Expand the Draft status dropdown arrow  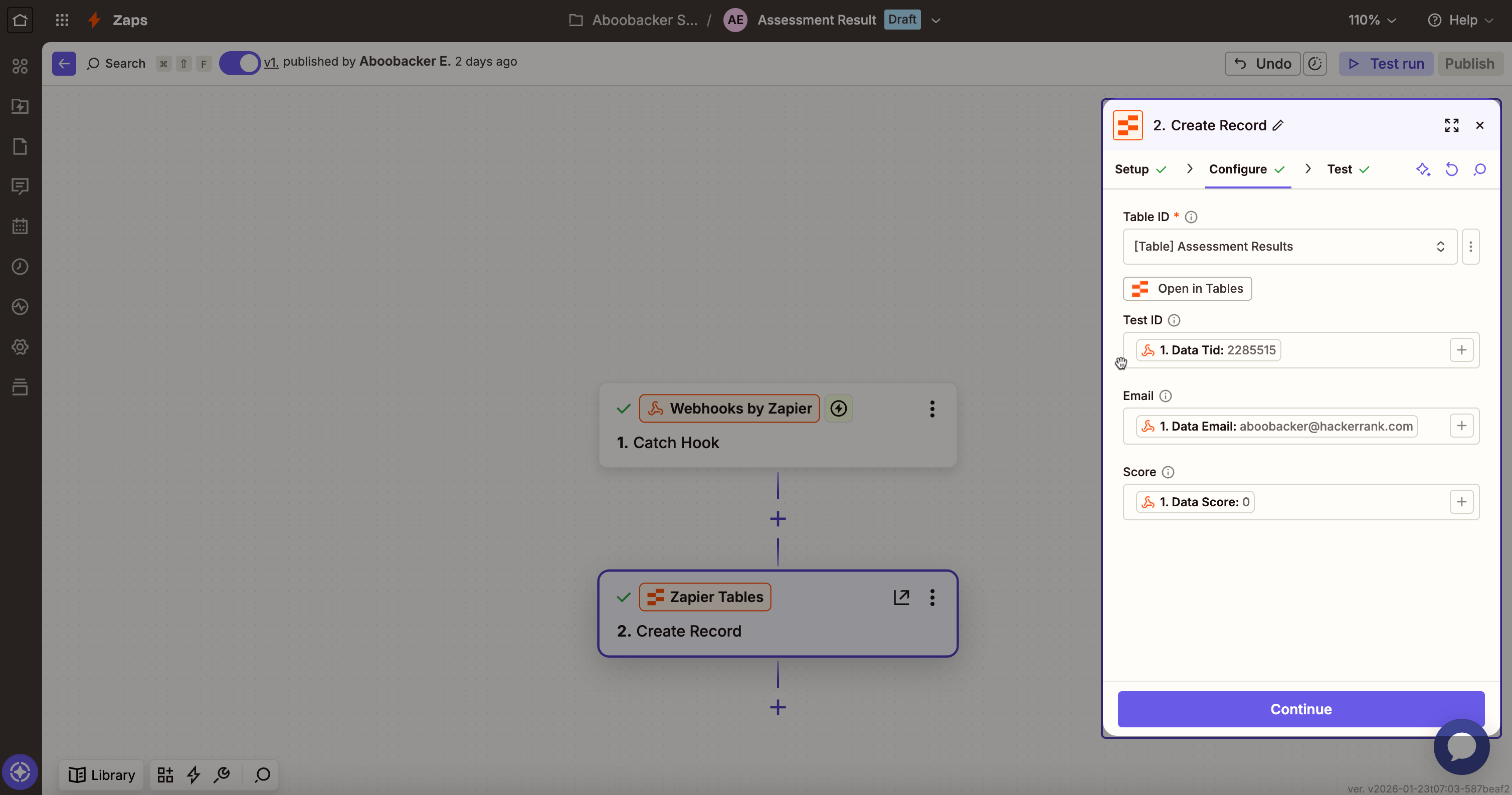[x=935, y=21]
